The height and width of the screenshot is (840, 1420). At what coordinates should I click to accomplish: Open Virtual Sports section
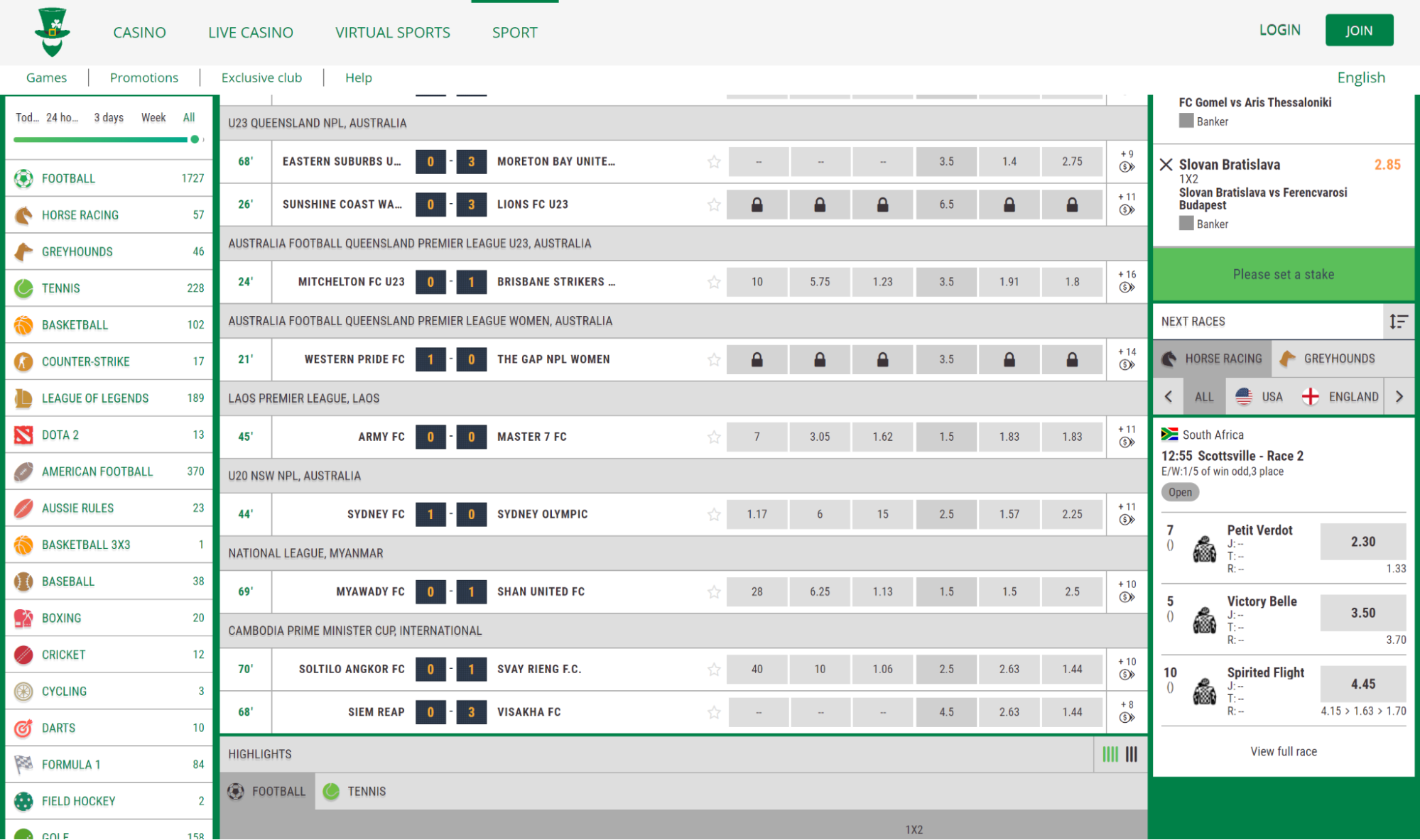[393, 32]
